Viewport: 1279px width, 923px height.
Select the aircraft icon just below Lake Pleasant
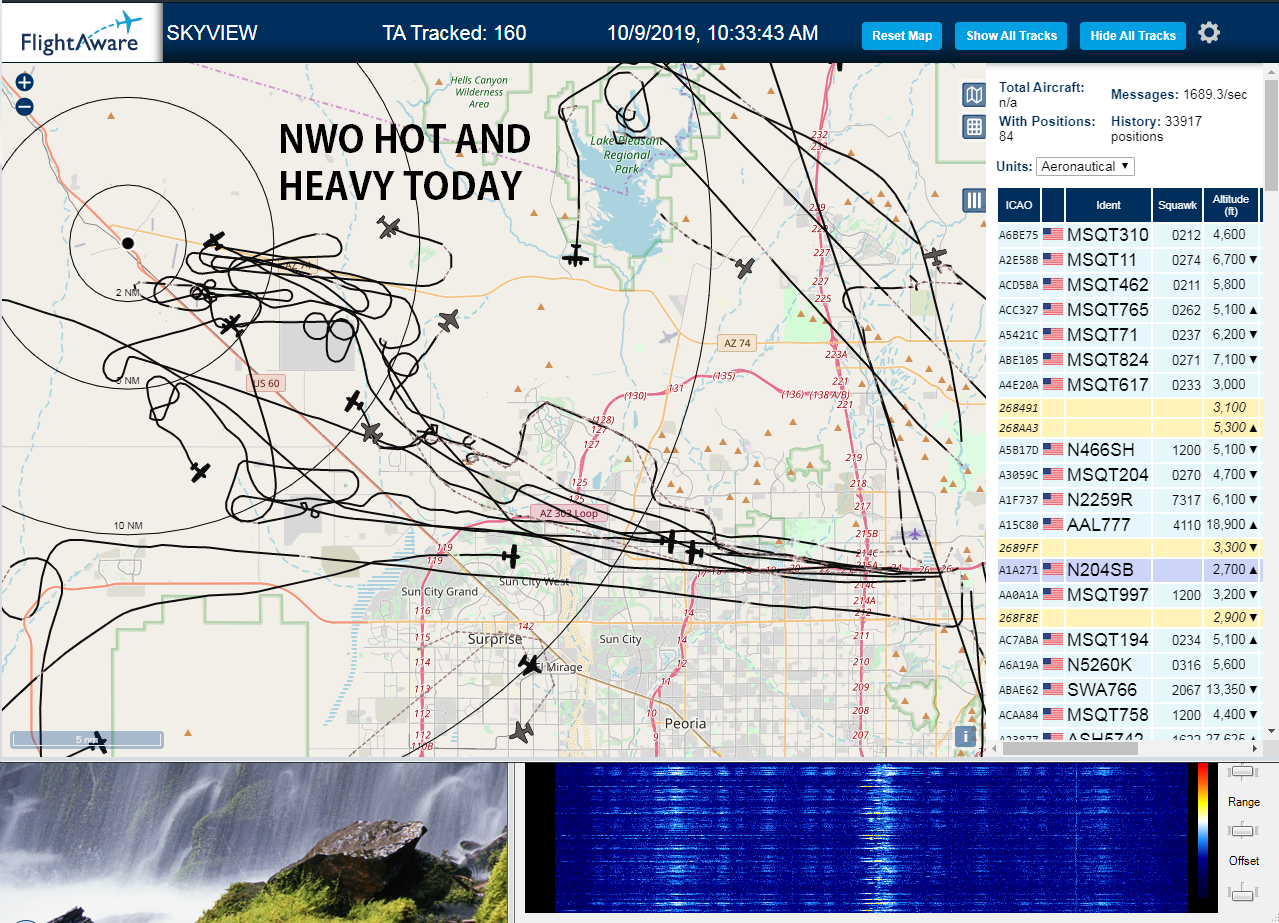pyautogui.click(x=575, y=255)
